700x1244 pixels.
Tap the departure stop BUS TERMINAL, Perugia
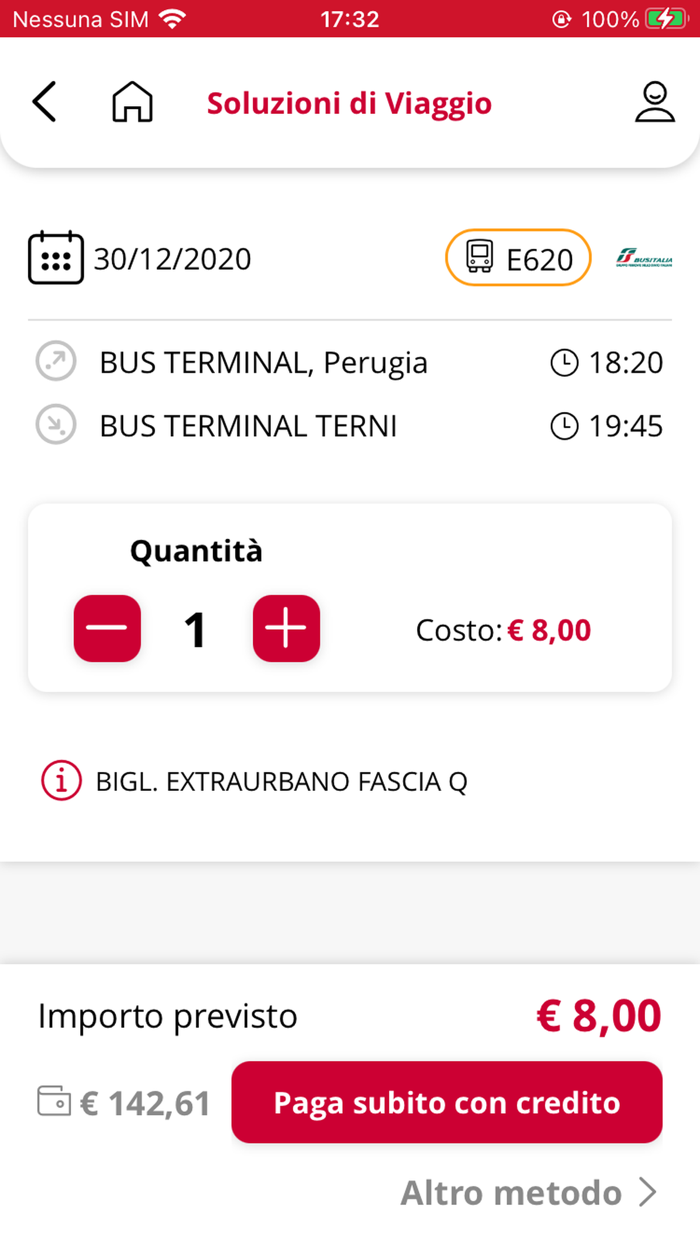(263, 362)
